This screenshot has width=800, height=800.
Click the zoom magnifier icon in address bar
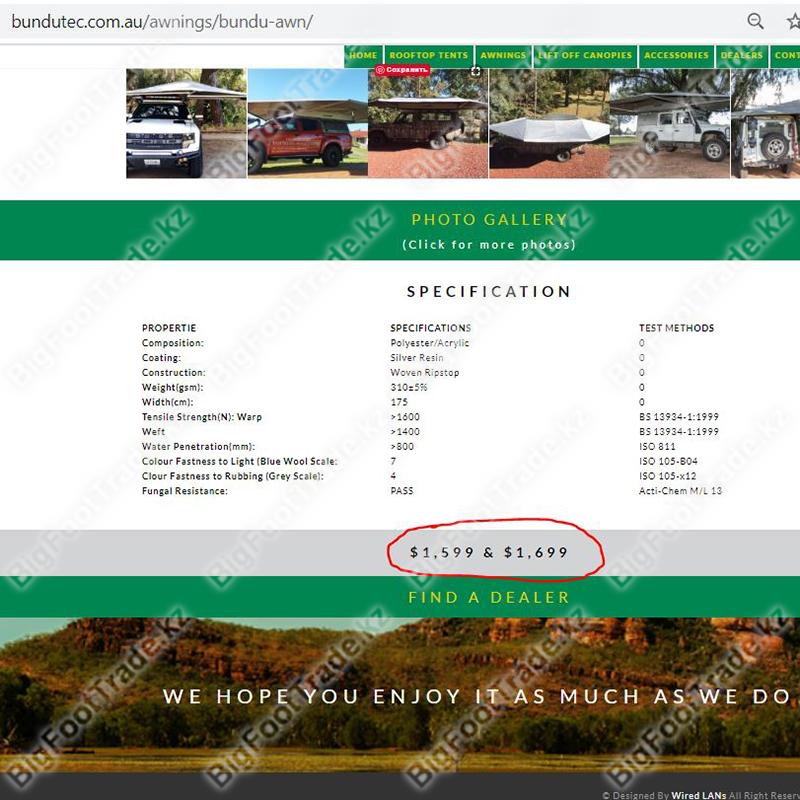(x=755, y=21)
